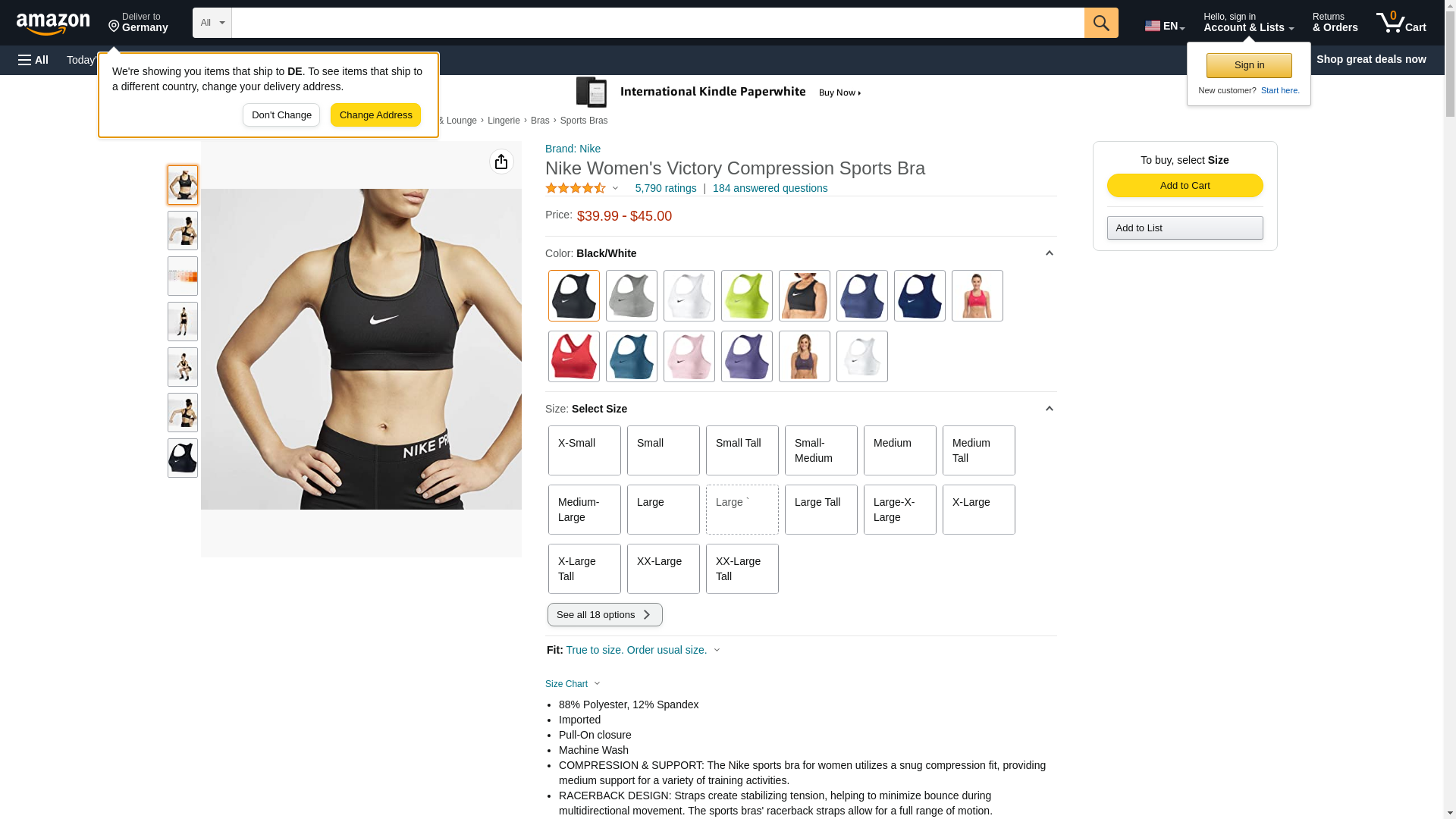Collapse the Color section chevron
Image resolution: width=1456 pixels, height=819 pixels.
(x=1049, y=253)
